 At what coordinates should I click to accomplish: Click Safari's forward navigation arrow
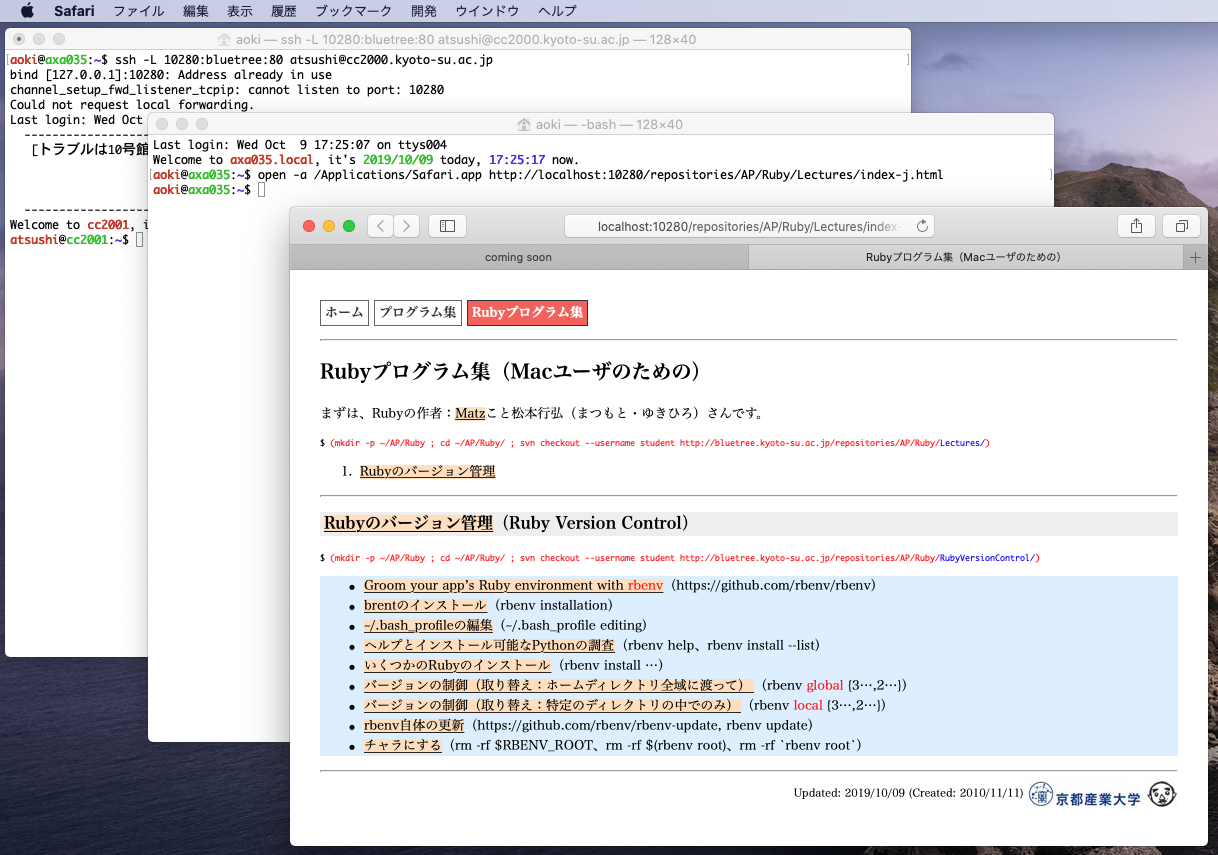point(406,226)
